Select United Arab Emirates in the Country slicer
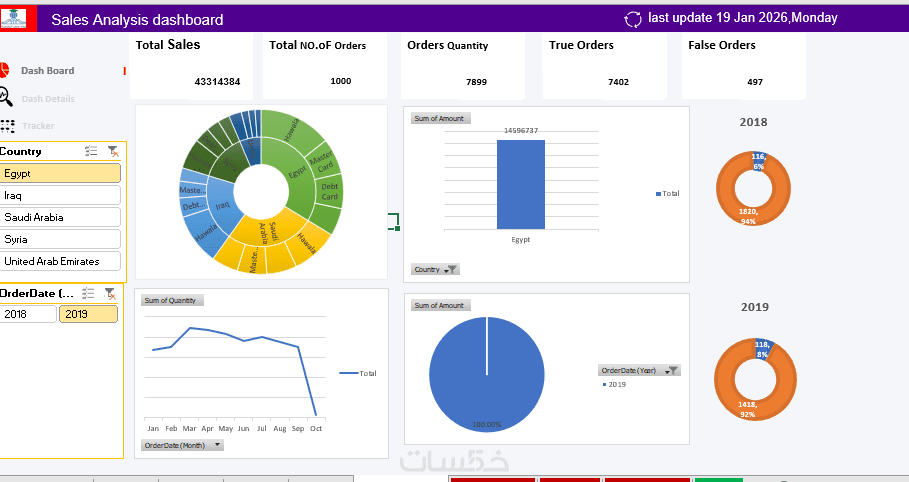This screenshot has width=909, height=482. 60,261
